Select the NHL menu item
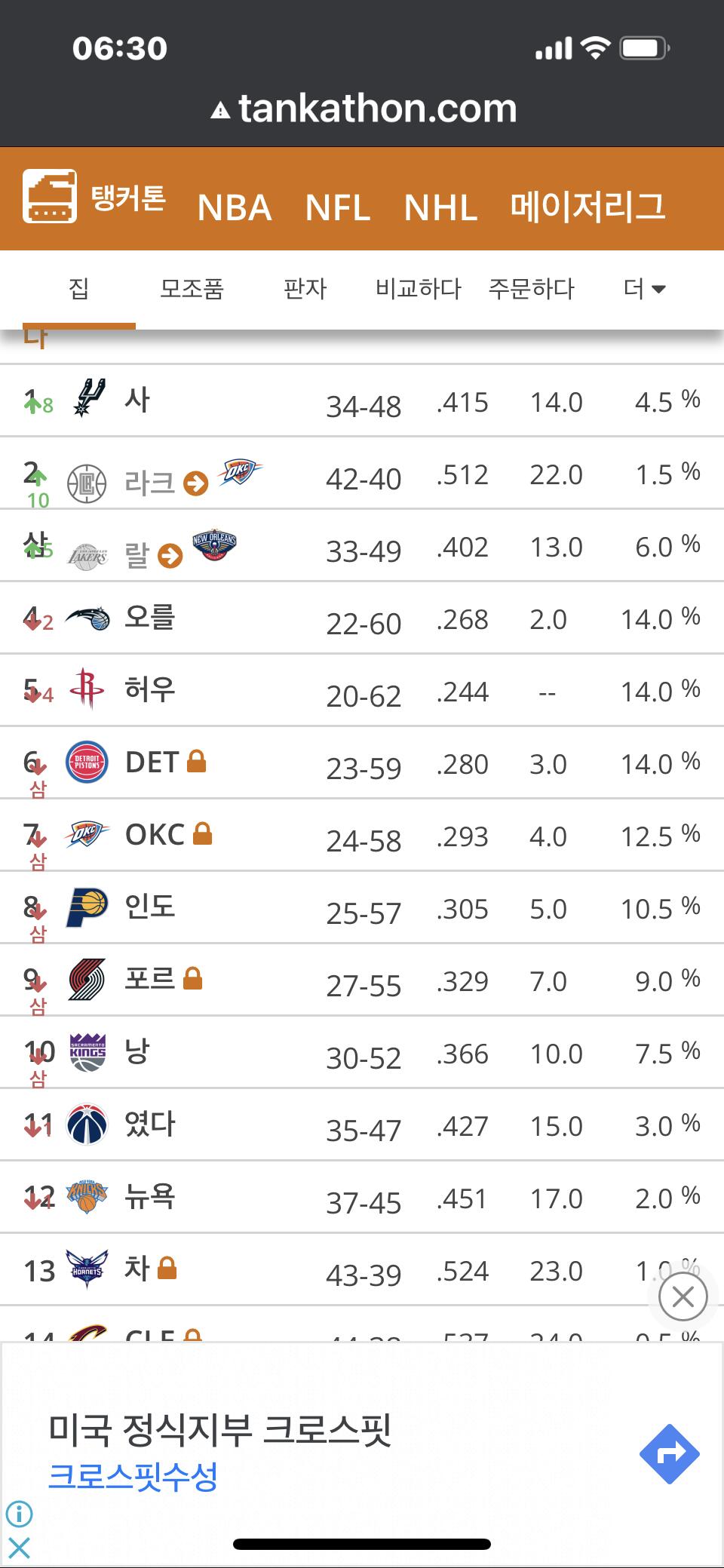 click(x=440, y=207)
